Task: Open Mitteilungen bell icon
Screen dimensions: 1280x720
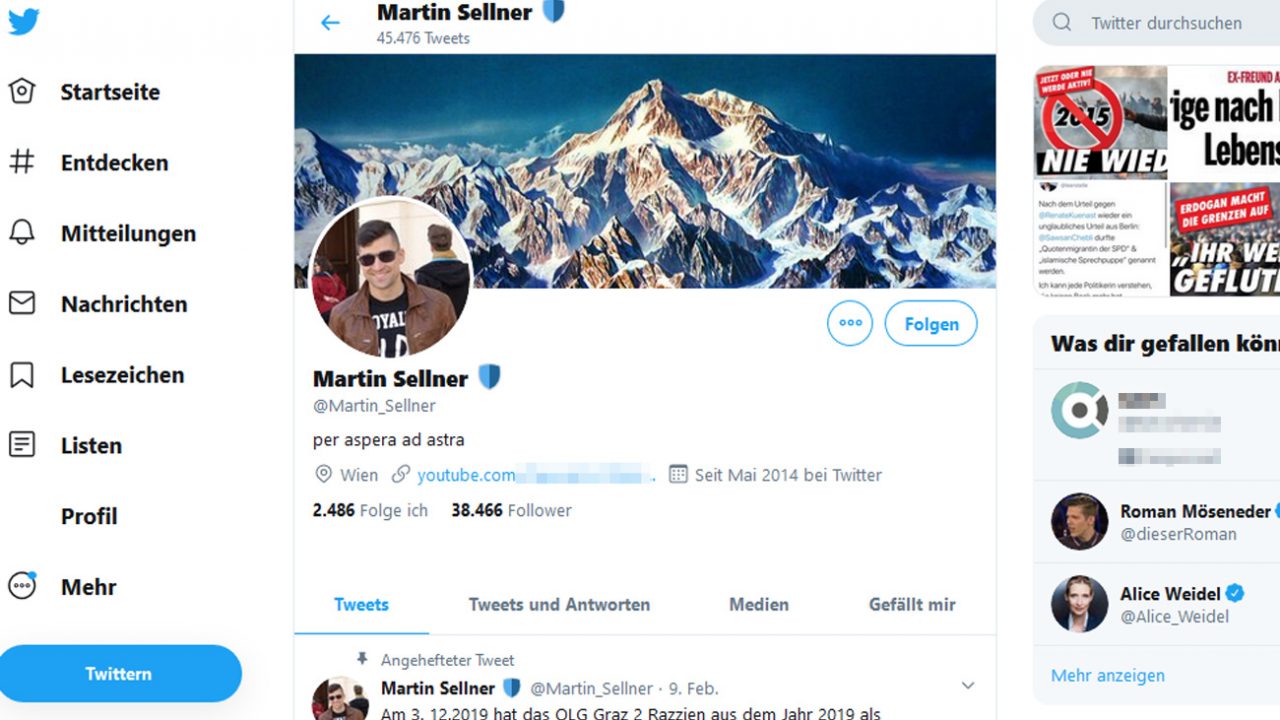Action: click(x=22, y=233)
